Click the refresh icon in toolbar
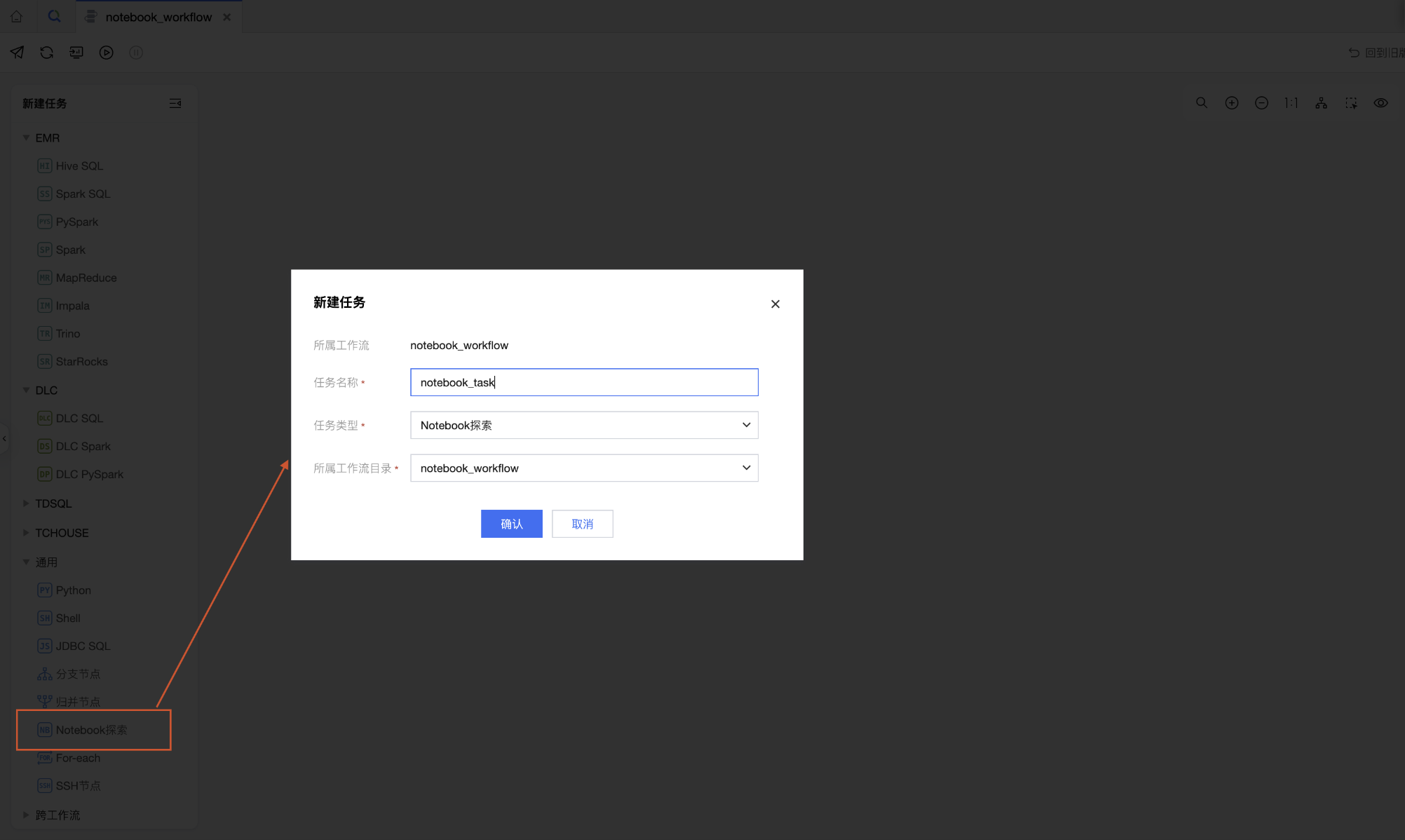This screenshot has height=840, width=1405. [47, 53]
